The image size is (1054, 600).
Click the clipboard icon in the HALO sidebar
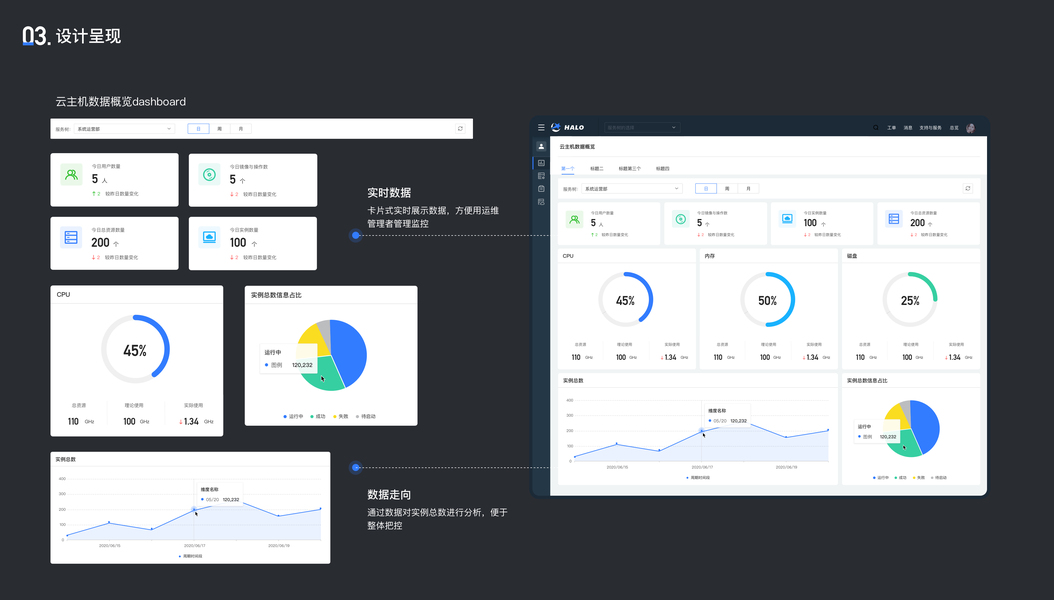click(x=541, y=189)
